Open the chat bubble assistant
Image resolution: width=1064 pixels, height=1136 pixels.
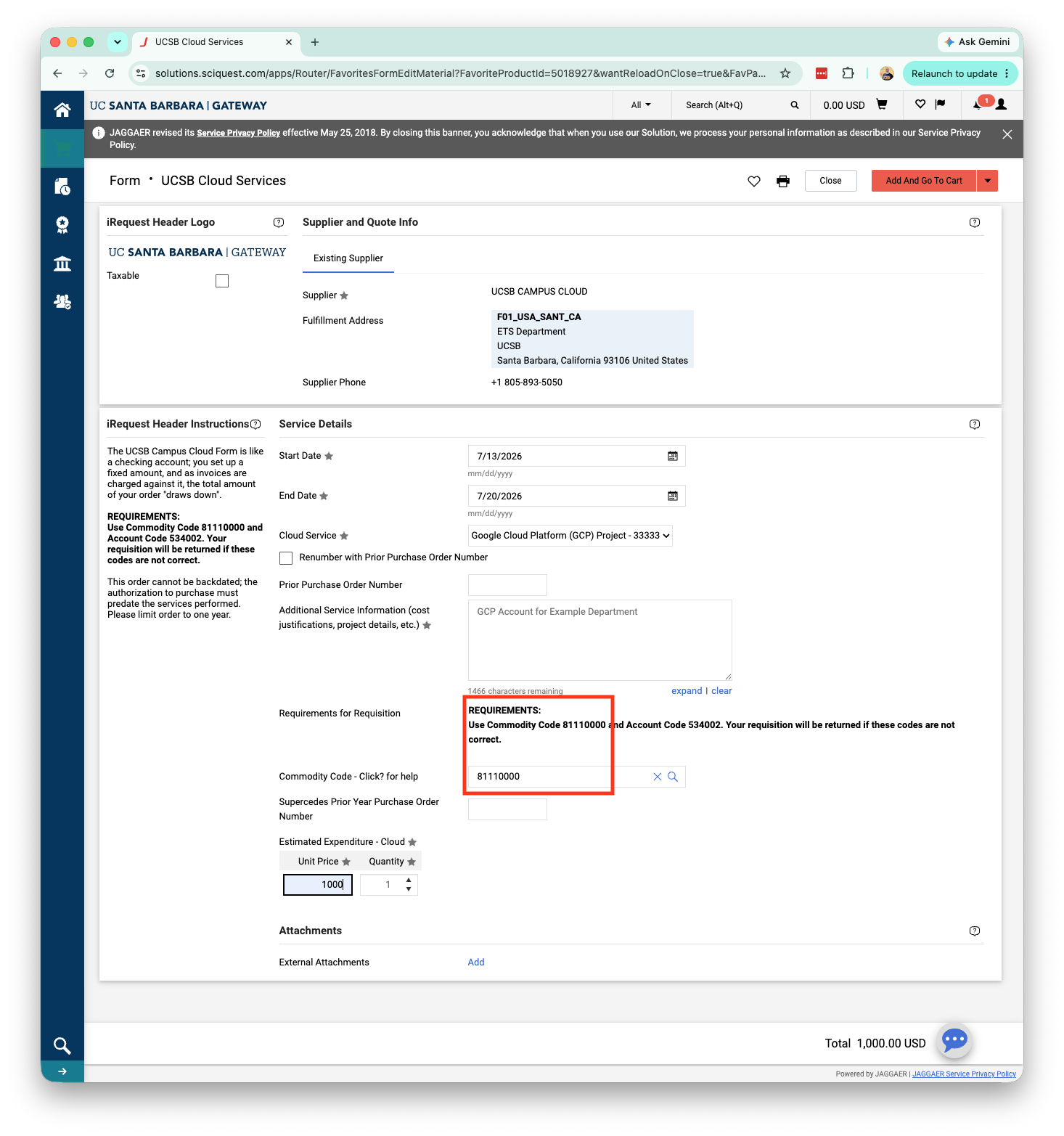[x=954, y=1040]
